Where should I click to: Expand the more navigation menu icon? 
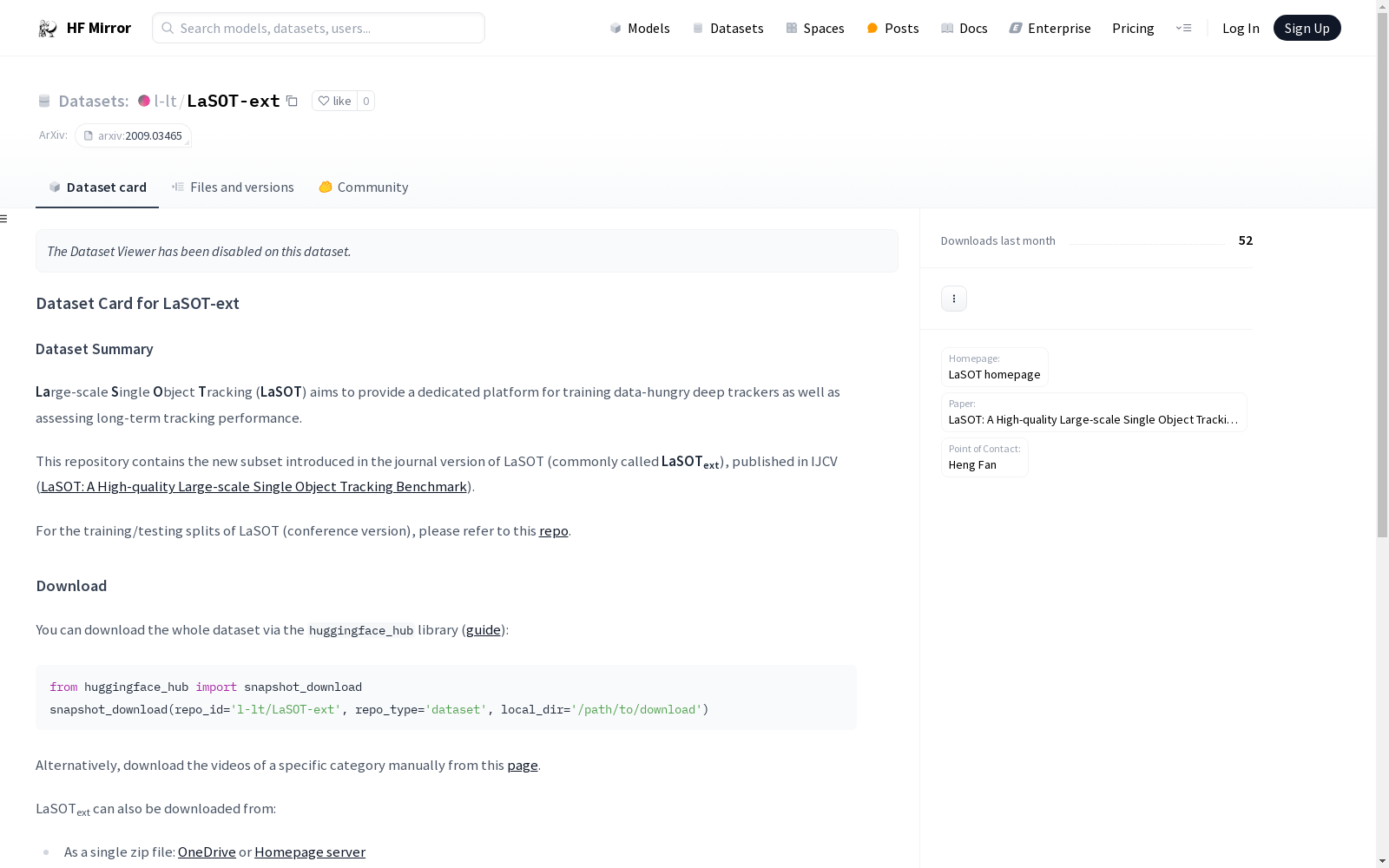(1183, 29)
